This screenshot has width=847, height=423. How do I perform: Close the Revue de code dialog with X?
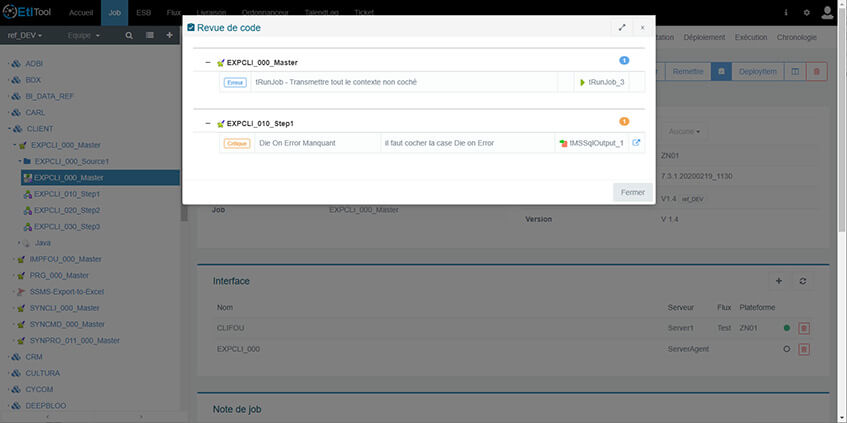[642, 28]
